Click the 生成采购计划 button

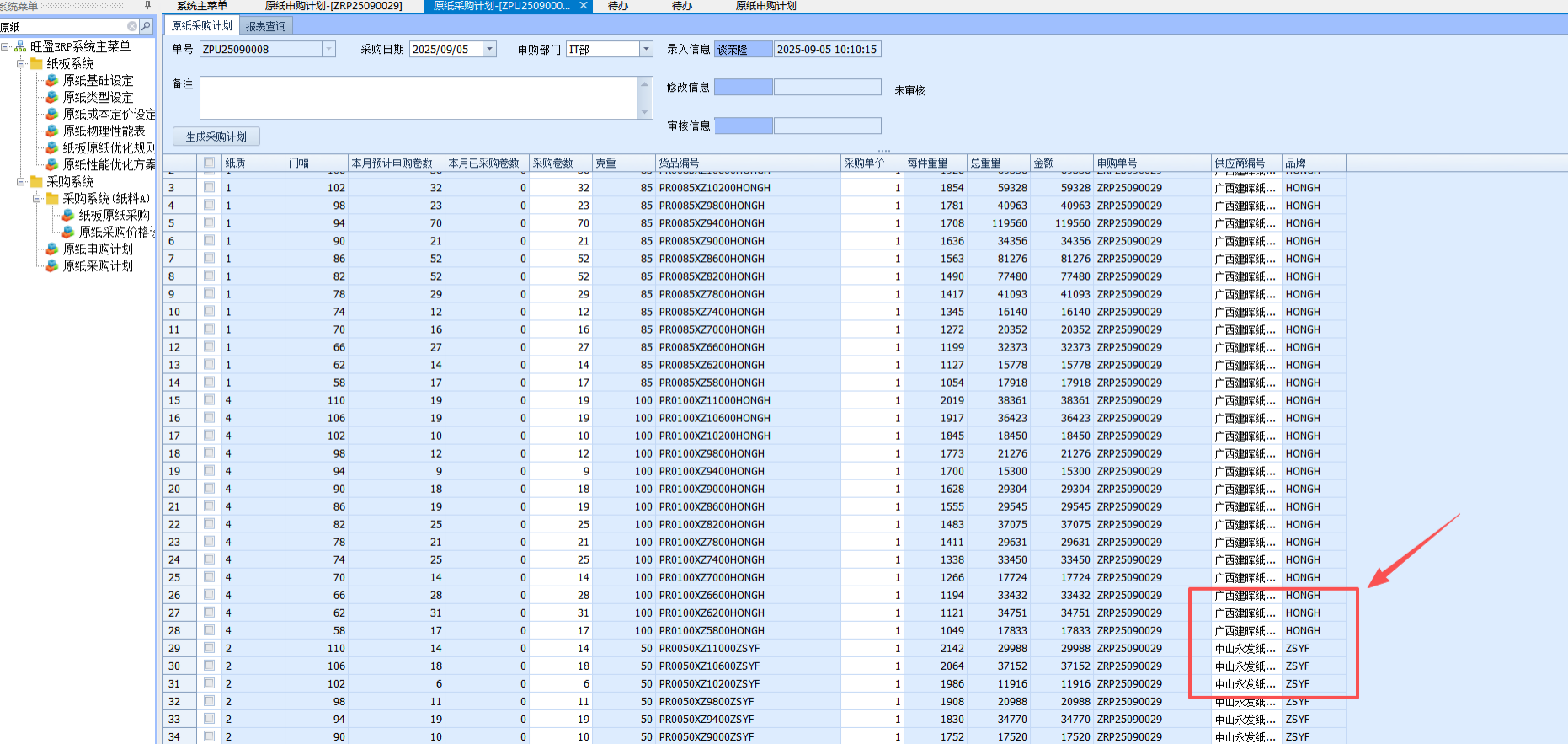click(216, 136)
